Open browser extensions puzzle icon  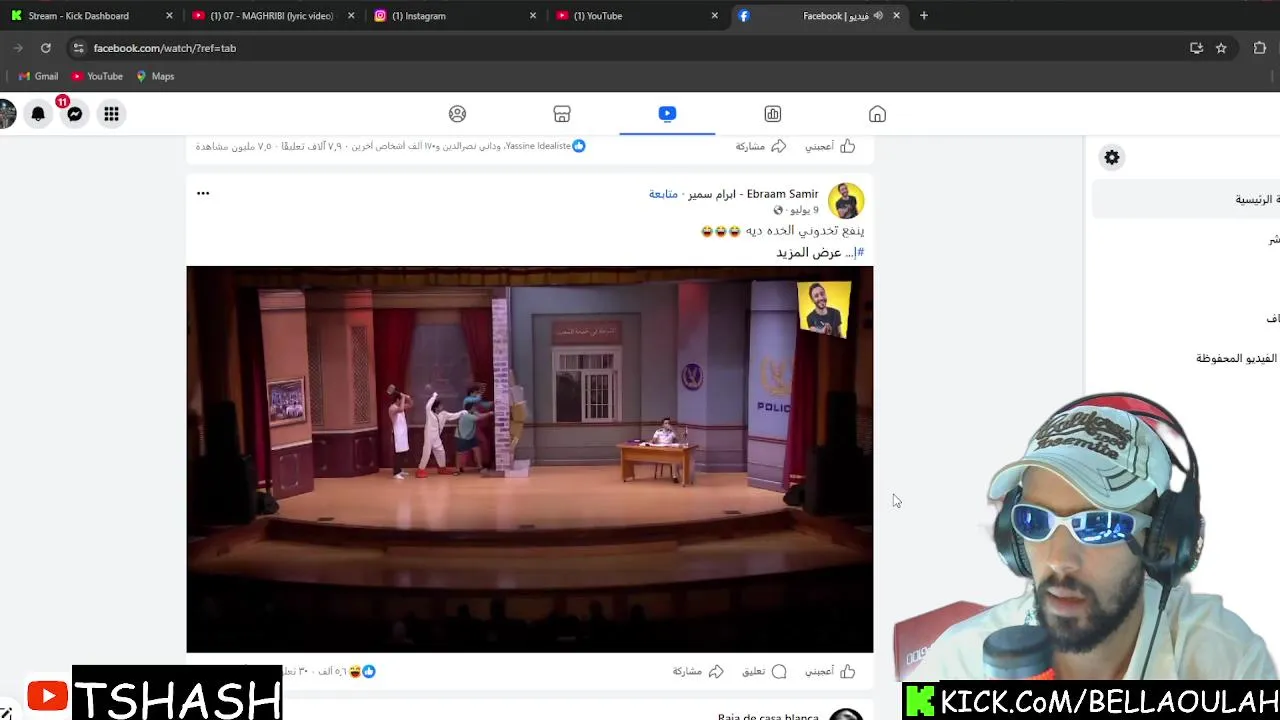click(1260, 48)
